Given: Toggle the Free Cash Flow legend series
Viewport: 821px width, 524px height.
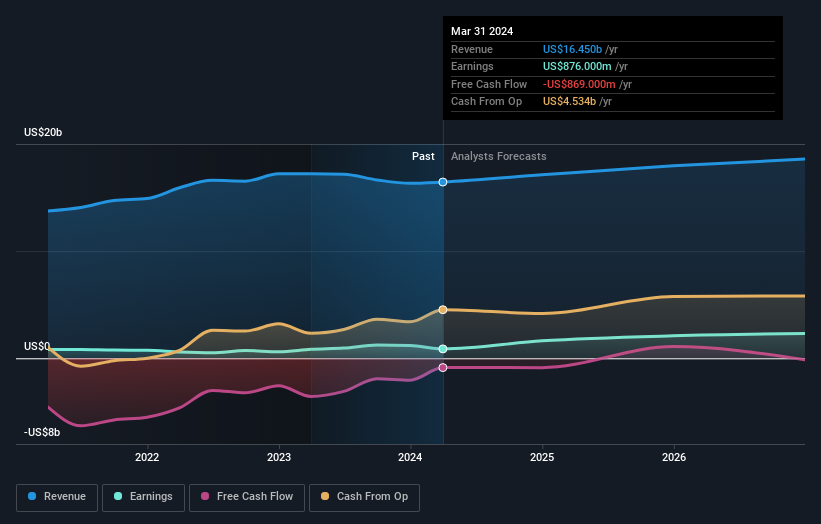Looking at the screenshot, I should tap(247, 497).
